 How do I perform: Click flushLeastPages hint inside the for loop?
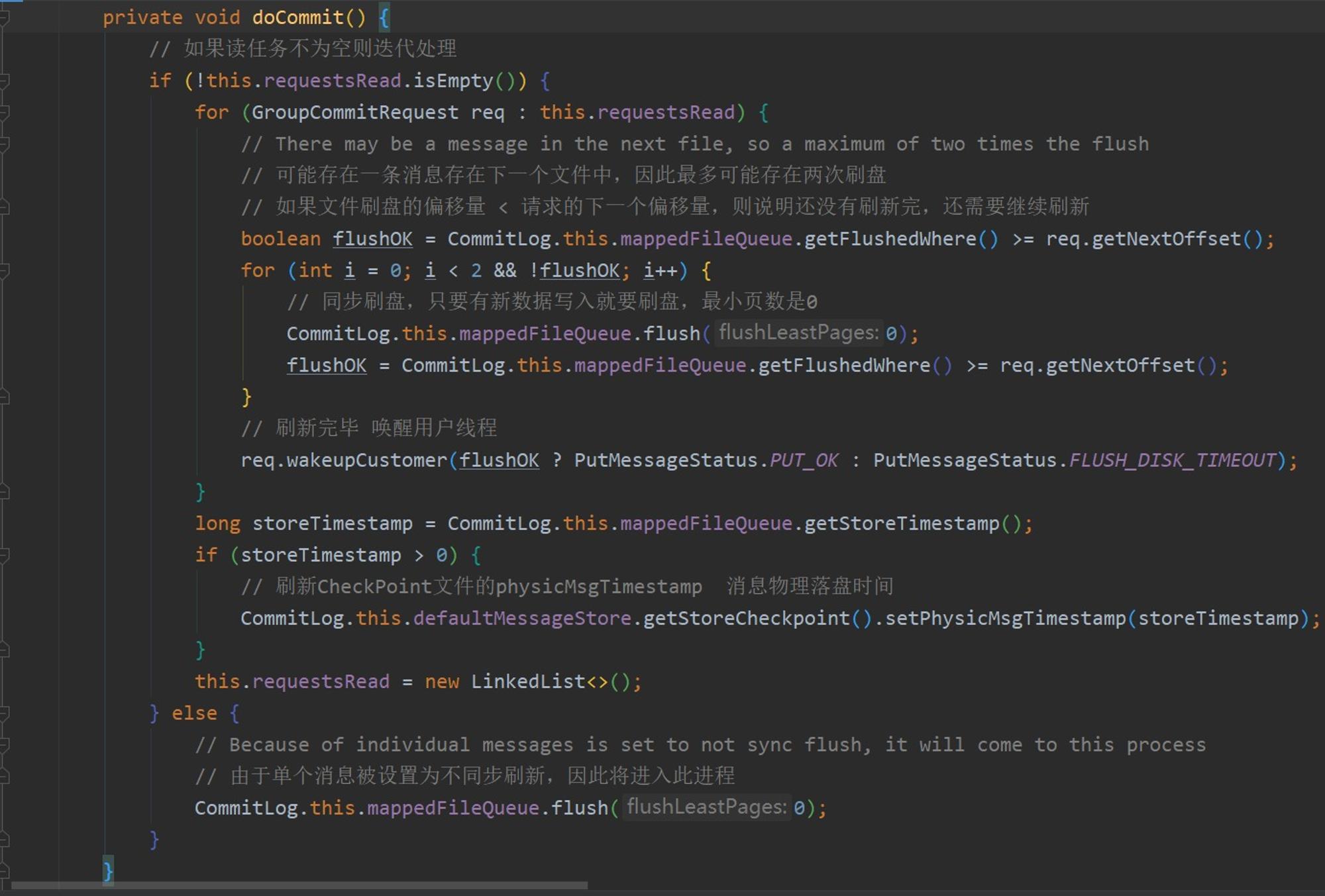coord(798,333)
